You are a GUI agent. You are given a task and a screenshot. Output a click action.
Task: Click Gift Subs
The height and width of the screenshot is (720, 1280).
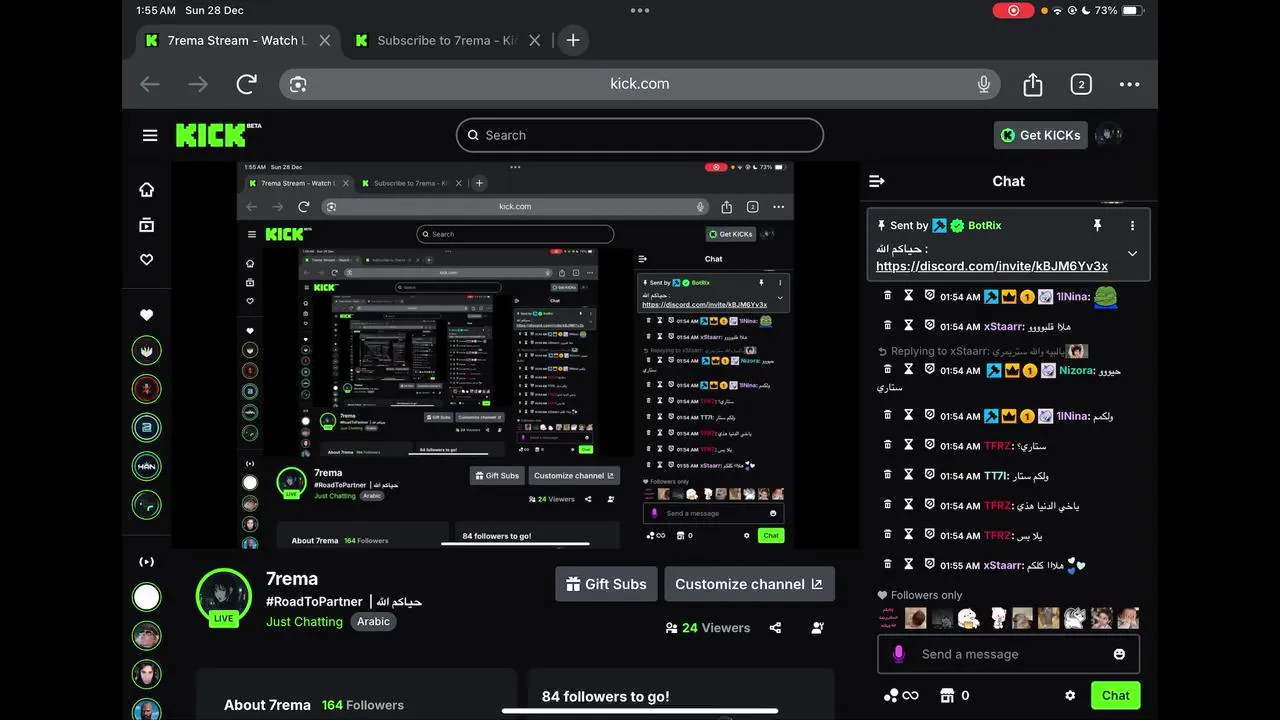click(606, 584)
